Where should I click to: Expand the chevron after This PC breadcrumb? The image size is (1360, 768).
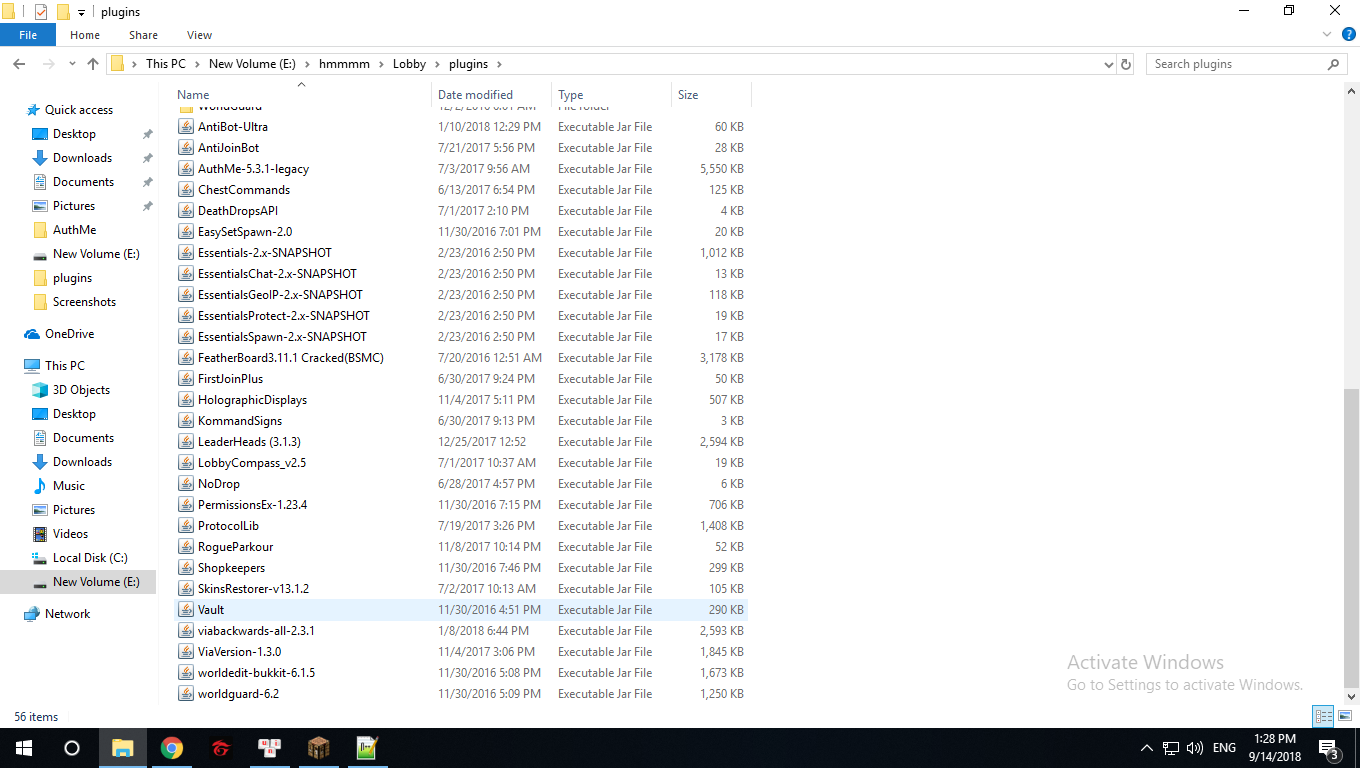[x=197, y=64]
